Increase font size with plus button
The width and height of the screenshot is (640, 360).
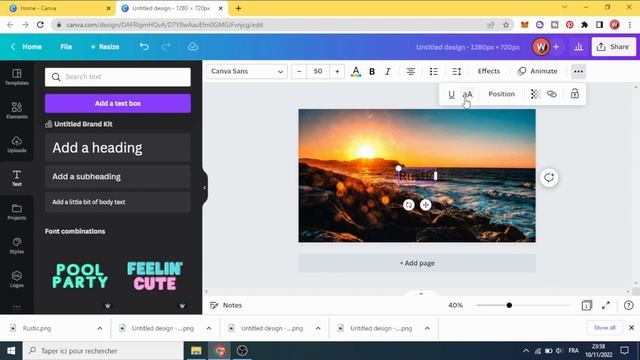click(x=337, y=71)
